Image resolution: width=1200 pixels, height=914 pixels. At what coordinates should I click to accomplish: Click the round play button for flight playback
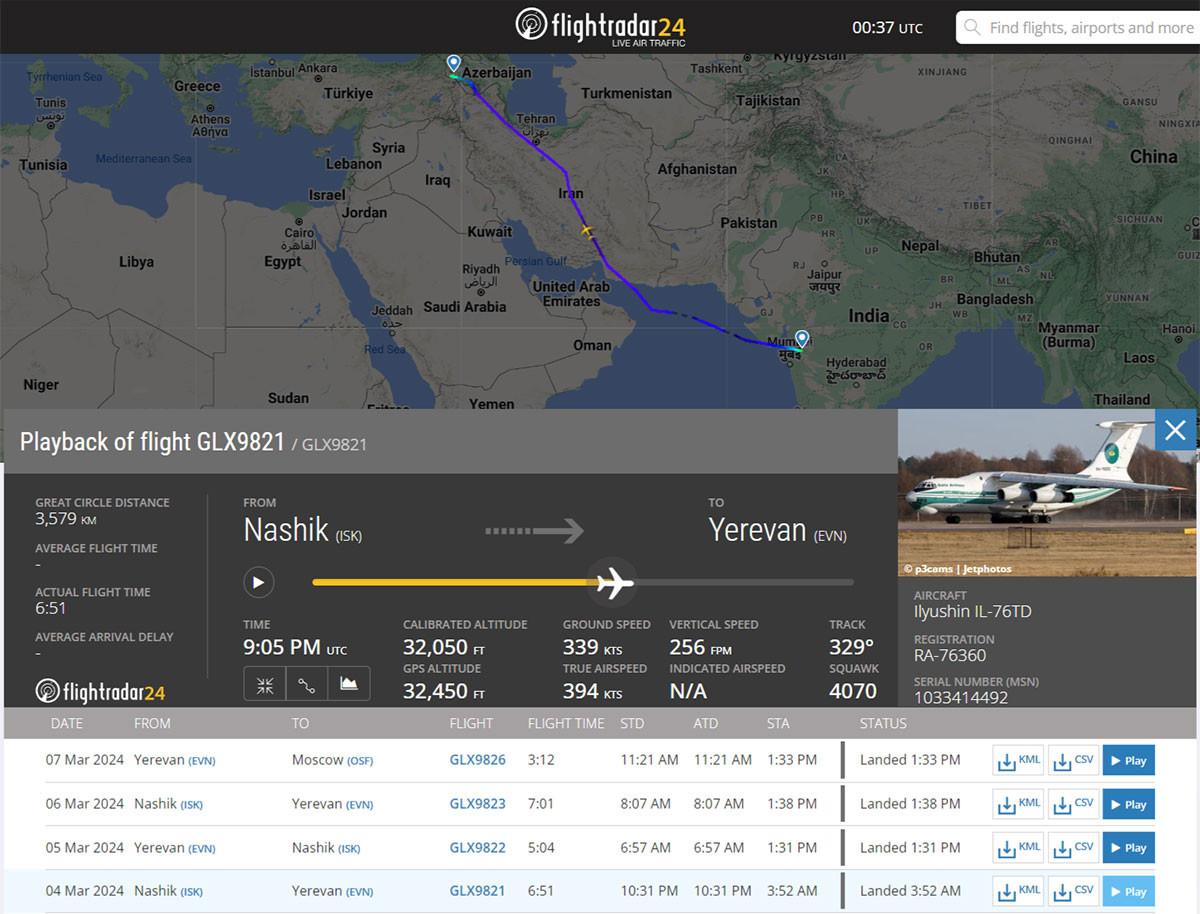[258, 582]
